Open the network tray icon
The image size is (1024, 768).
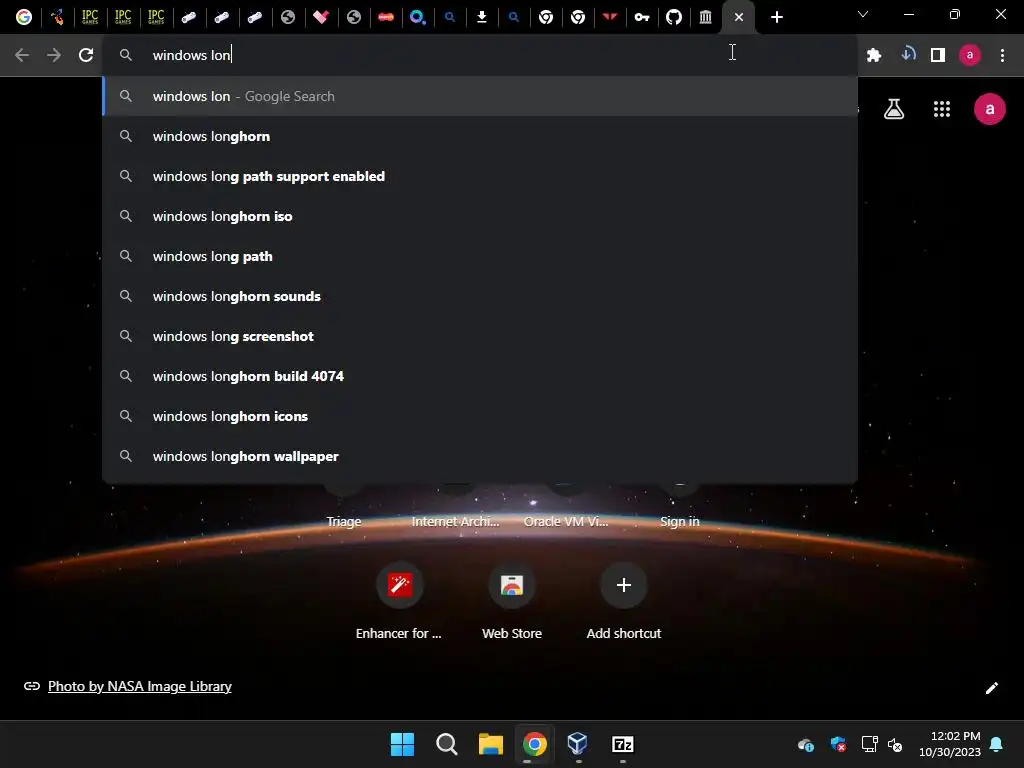pos(869,744)
